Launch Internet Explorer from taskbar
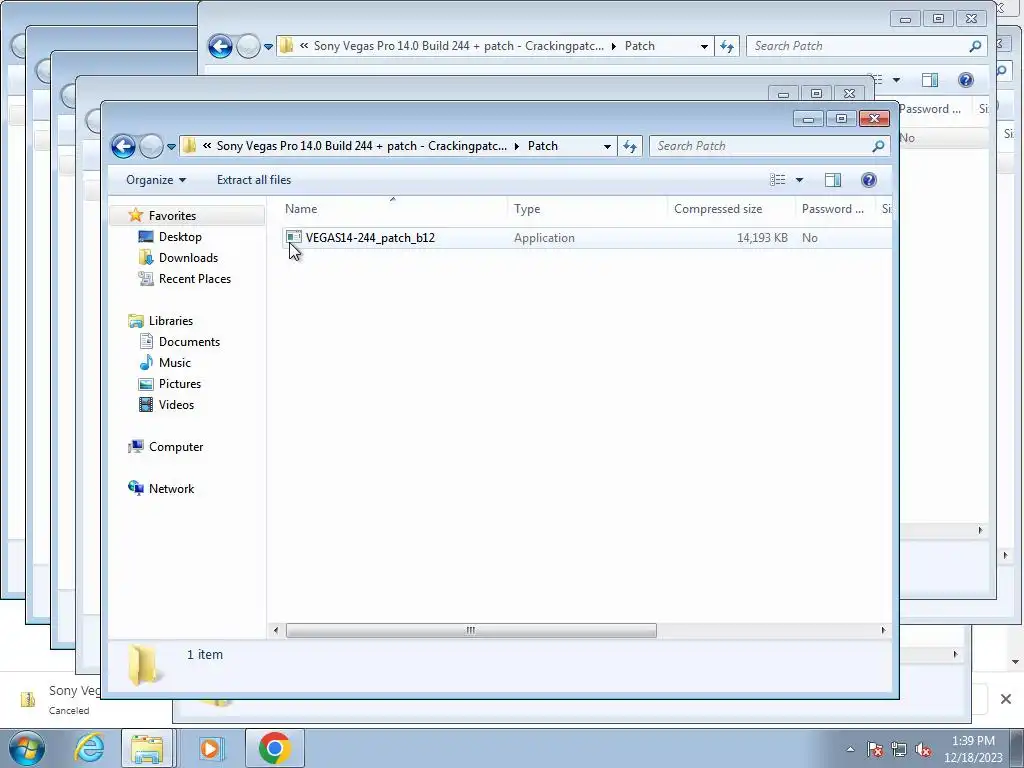 89,748
